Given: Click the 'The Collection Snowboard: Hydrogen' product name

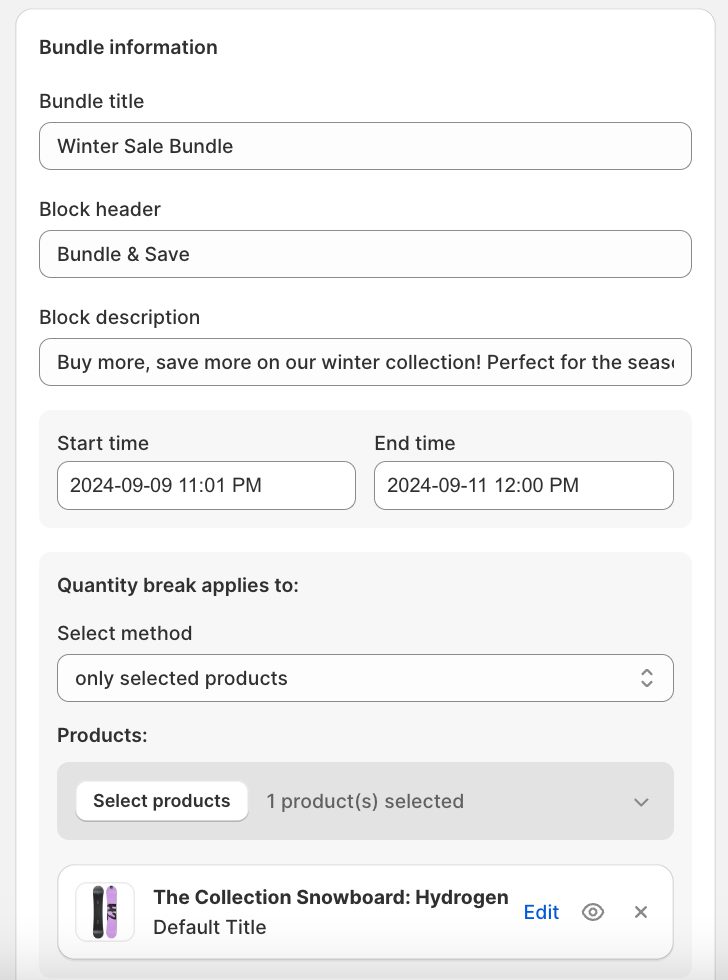Looking at the screenshot, I should 330,897.
